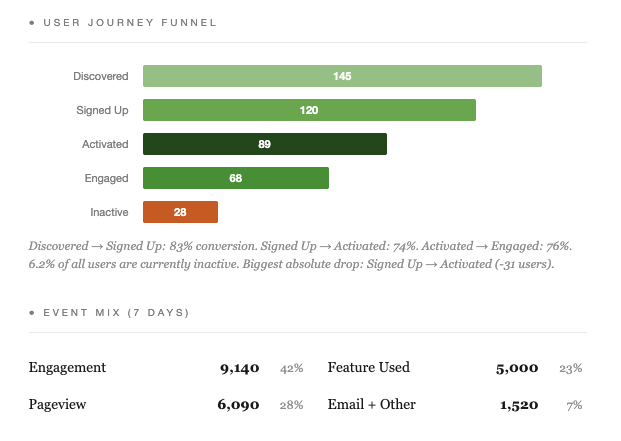The width and height of the screenshot is (621, 441).
Task: Select the Signed Up bar with 120
Action: (309, 110)
